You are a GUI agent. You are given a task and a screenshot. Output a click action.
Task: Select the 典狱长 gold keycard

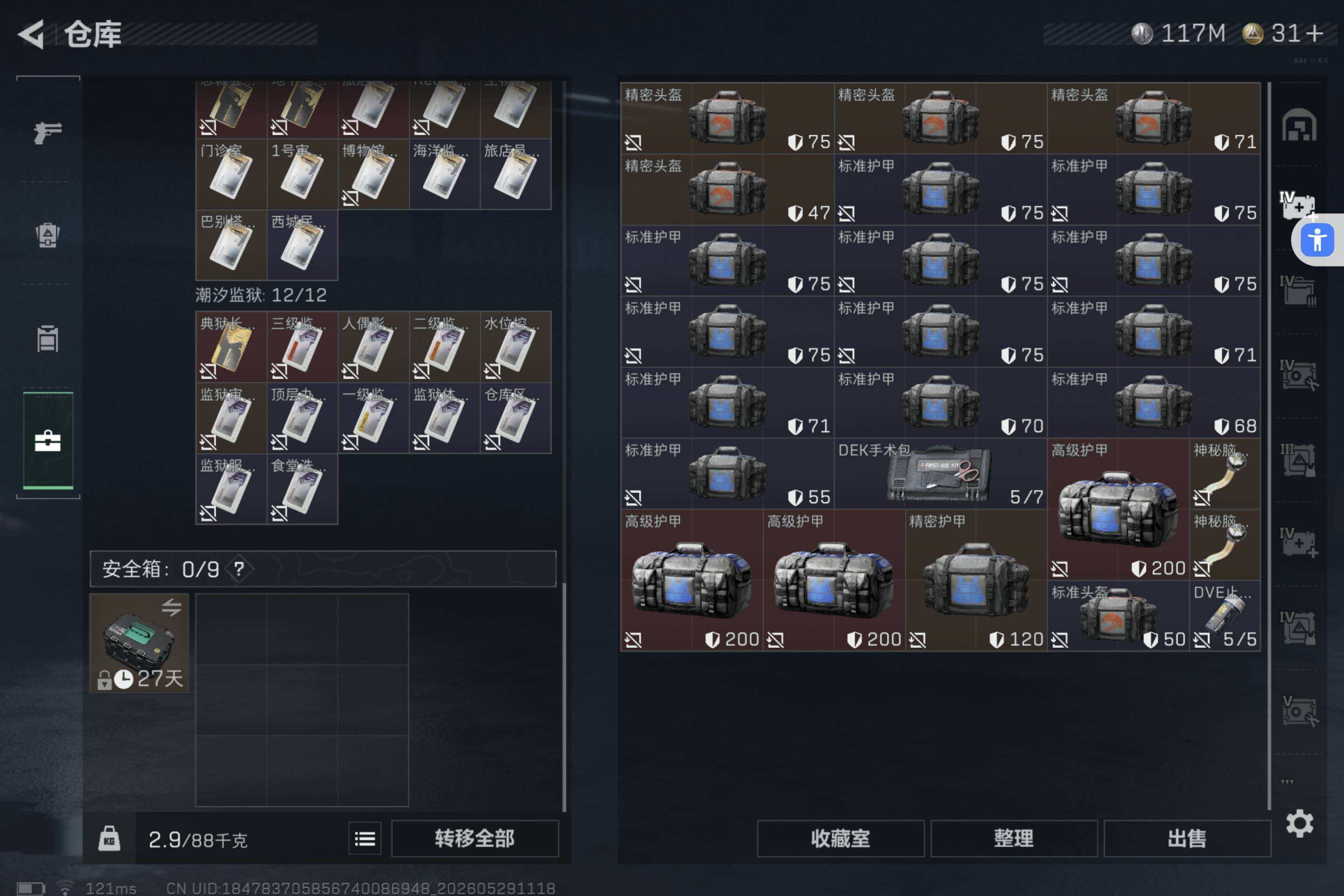231,346
